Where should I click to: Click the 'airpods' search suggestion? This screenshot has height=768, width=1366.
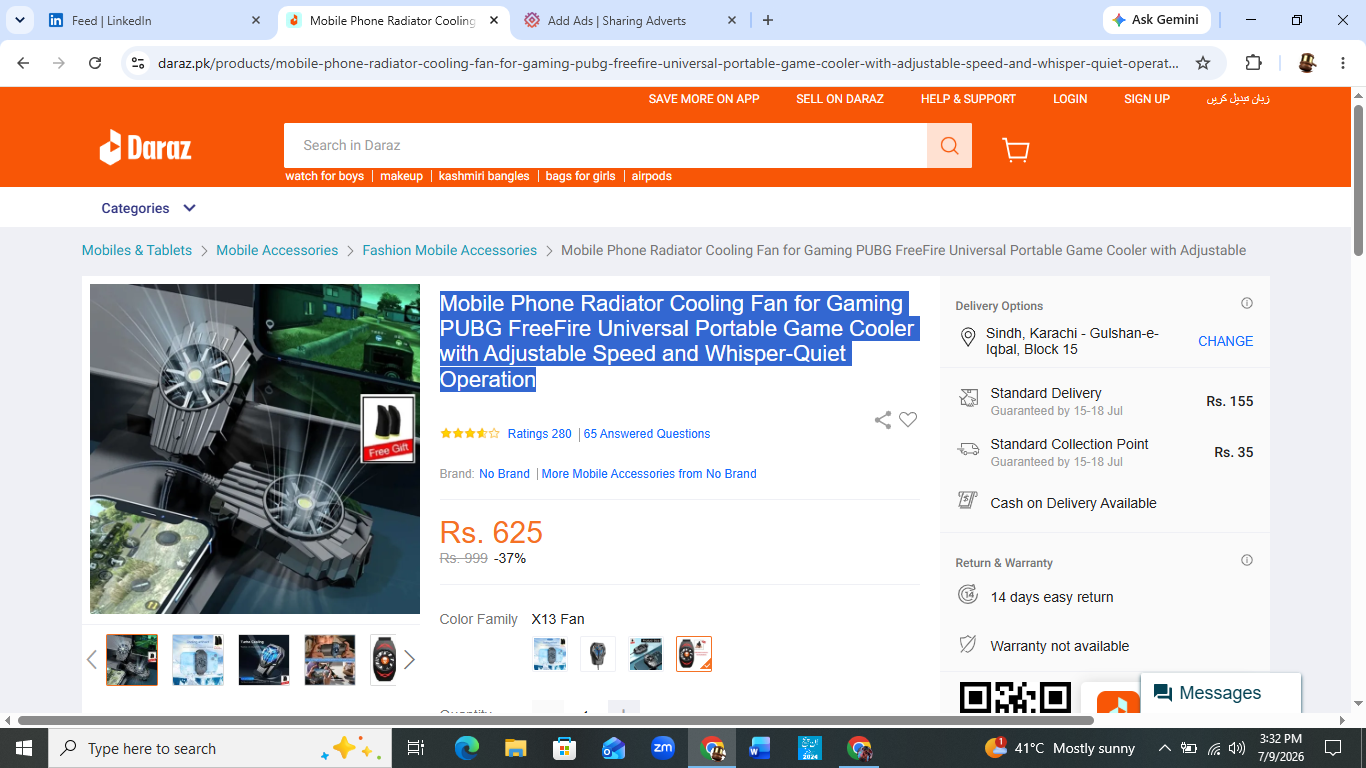pyautogui.click(x=652, y=176)
